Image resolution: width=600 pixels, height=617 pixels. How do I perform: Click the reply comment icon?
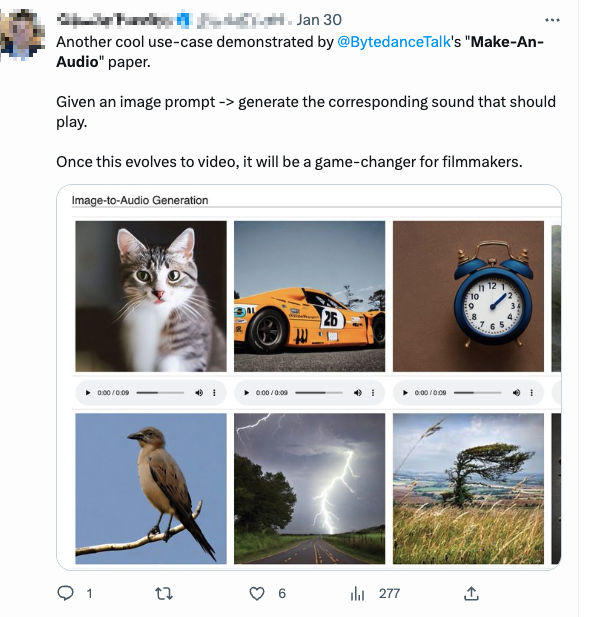(66, 593)
